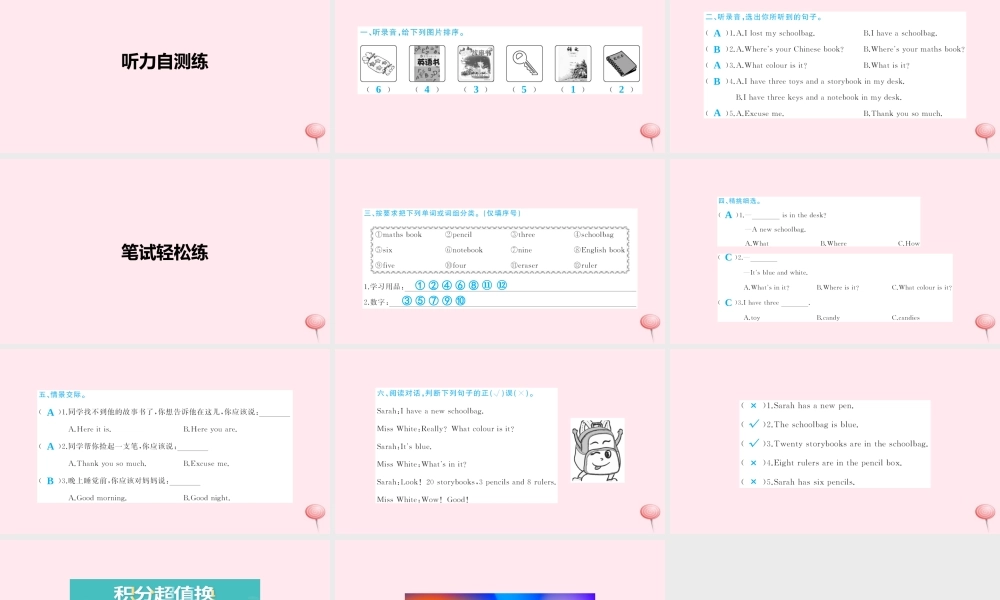Image resolution: width=1000 pixels, height=600 pixels.
Task: Click the heading 三、按要求把下列单词或词组分类
Action: click(442, 213)
